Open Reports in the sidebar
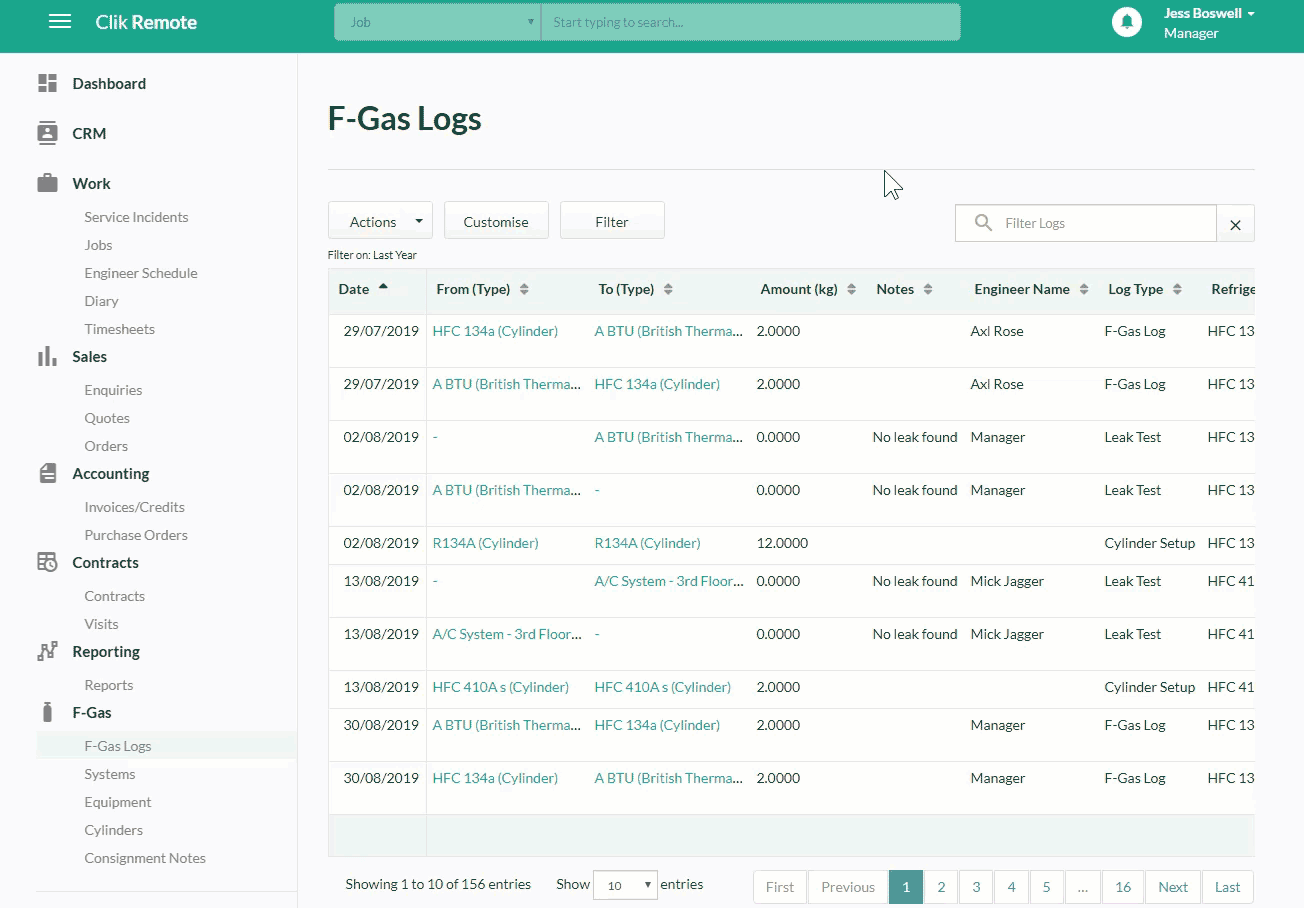Image resolution: width=1304 pixels, height=908 pixels. tap(108, 685)
